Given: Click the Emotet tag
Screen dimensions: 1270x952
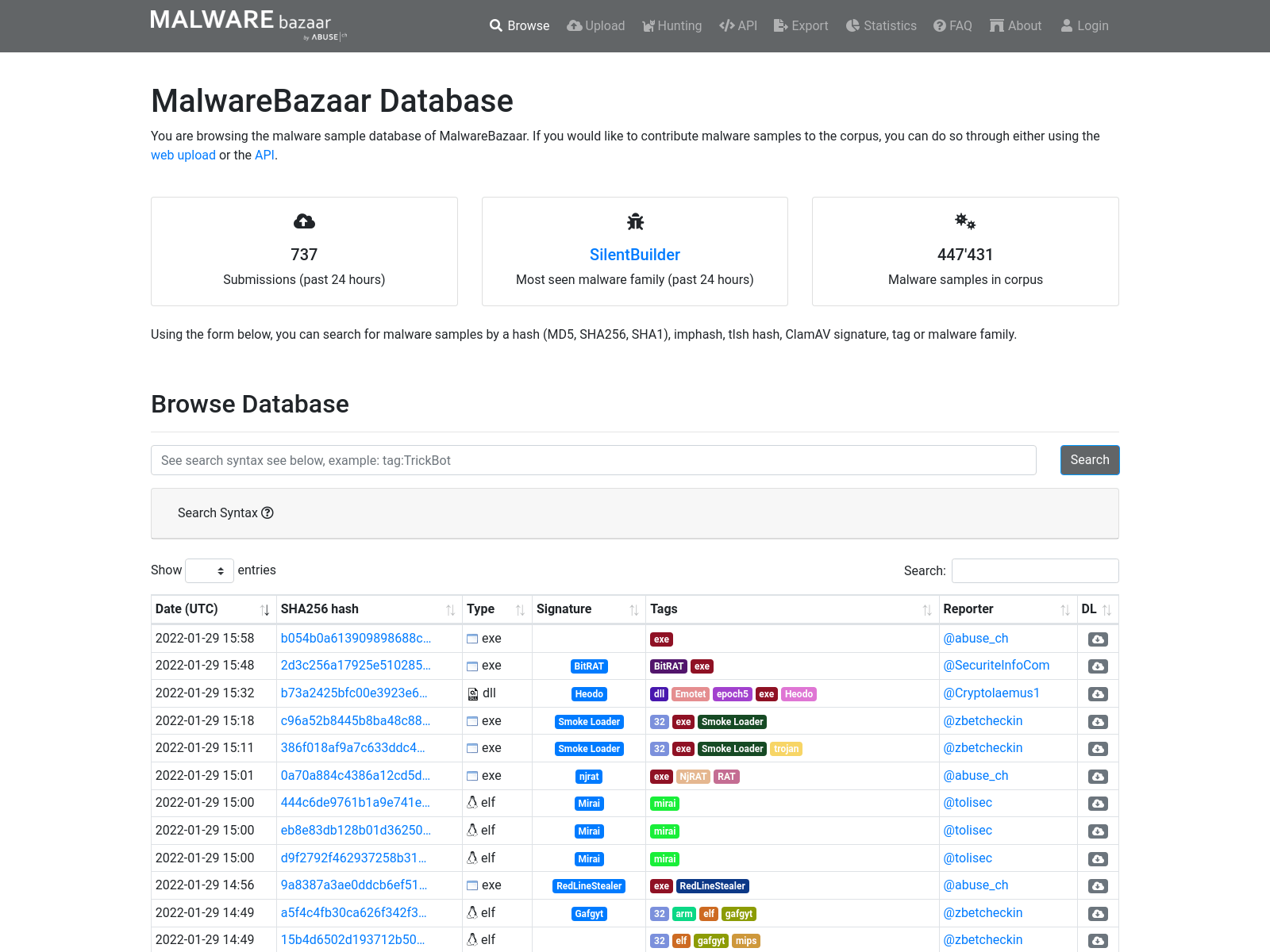Looking at the screenshot, I should pyautogui.click(x=691, y=694).
